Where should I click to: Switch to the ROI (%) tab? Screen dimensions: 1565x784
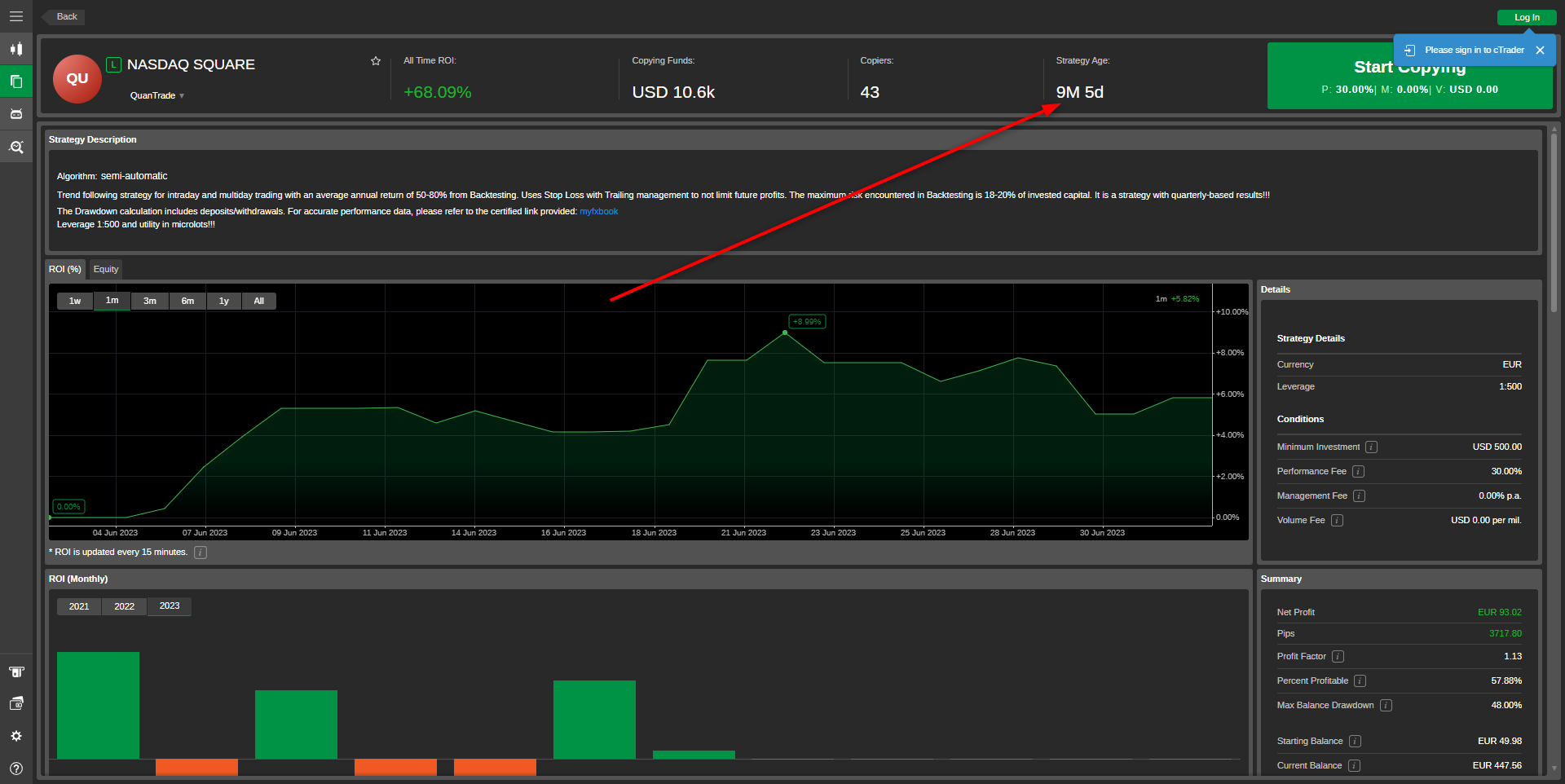pos(65,269)
